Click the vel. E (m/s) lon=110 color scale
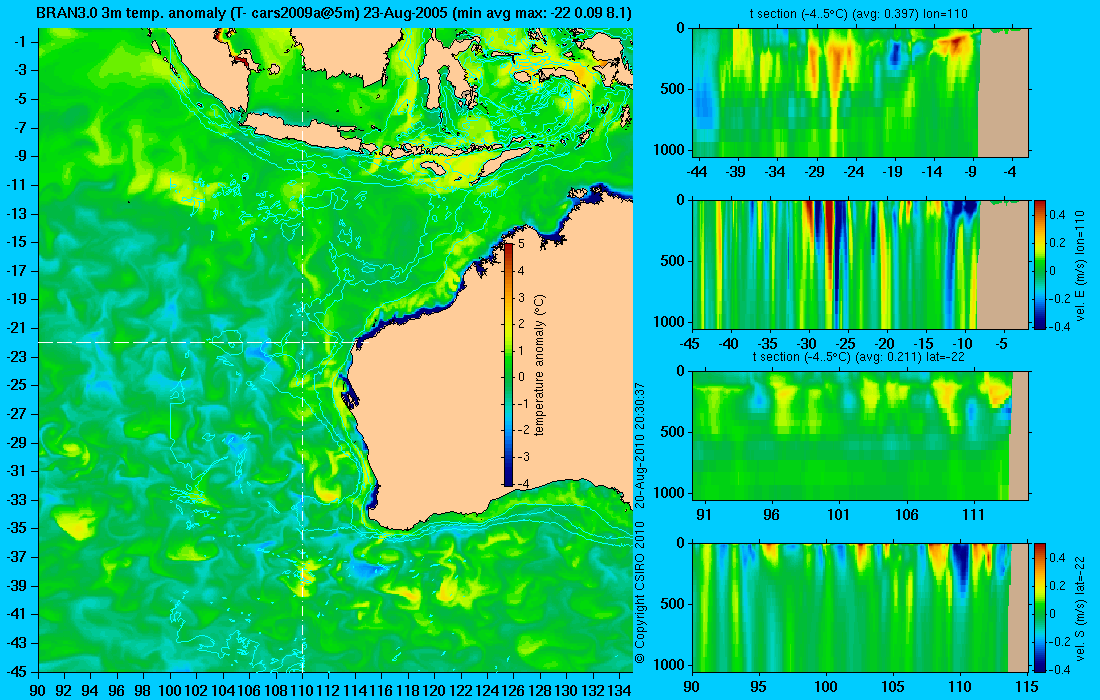 point(1039,264)
